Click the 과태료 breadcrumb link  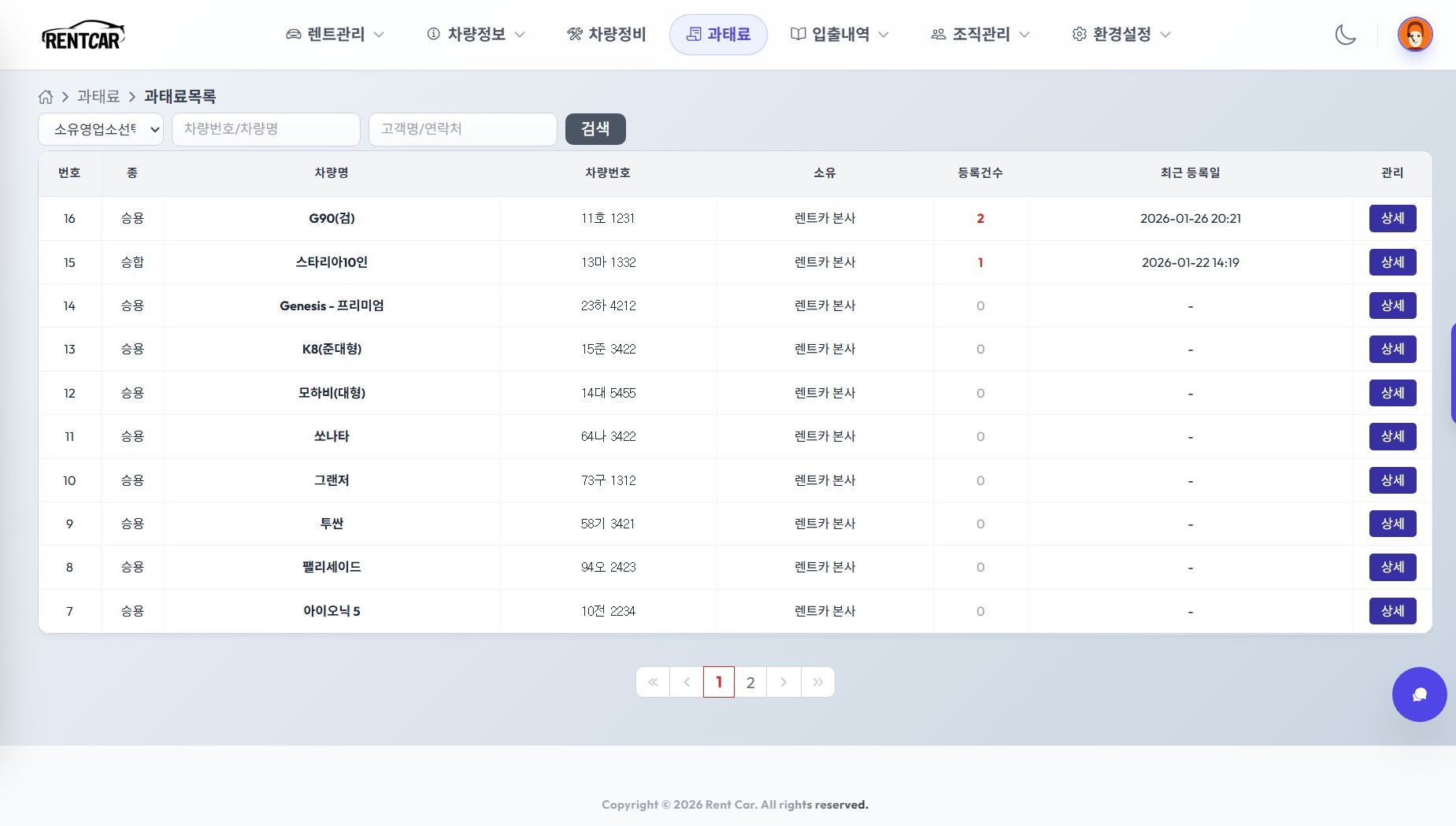point(98,97)
